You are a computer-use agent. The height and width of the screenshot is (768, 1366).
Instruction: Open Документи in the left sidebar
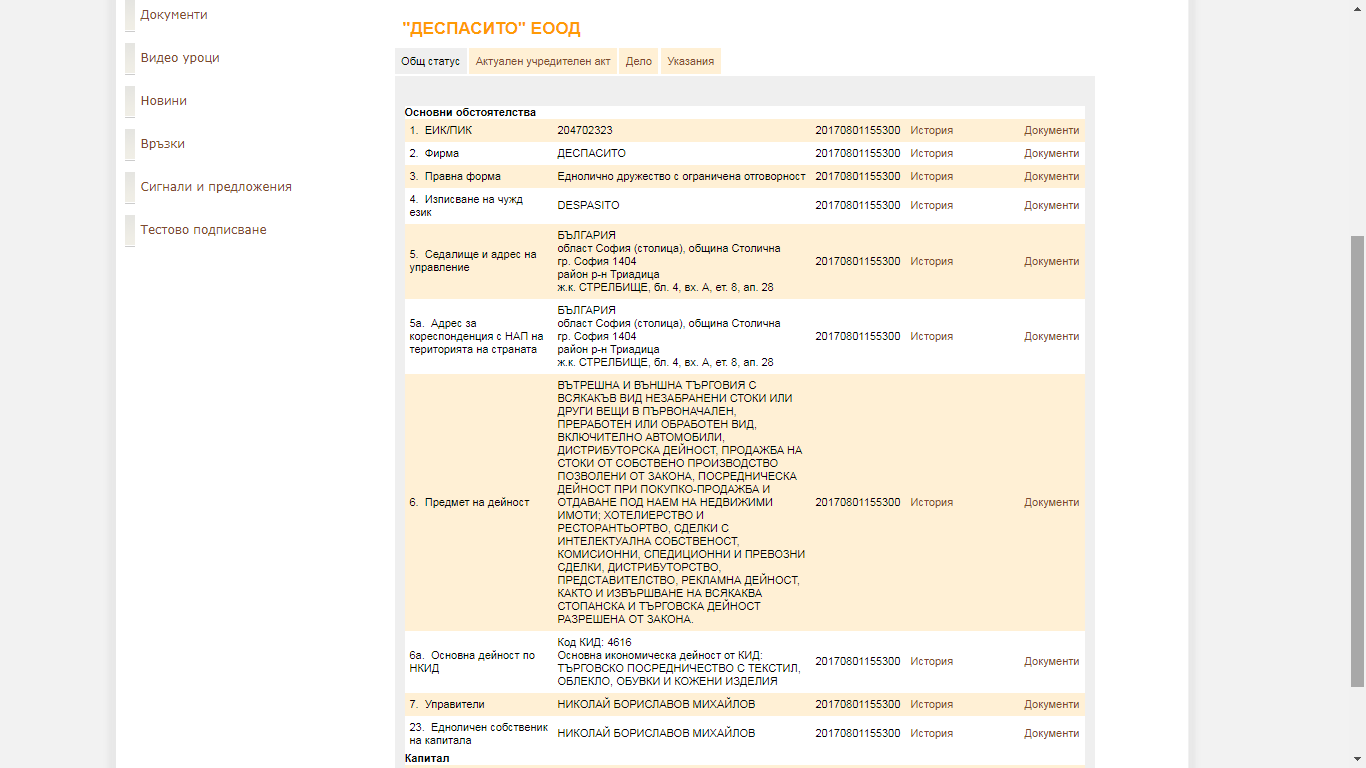pyautogui.click(x=174, y=15)
